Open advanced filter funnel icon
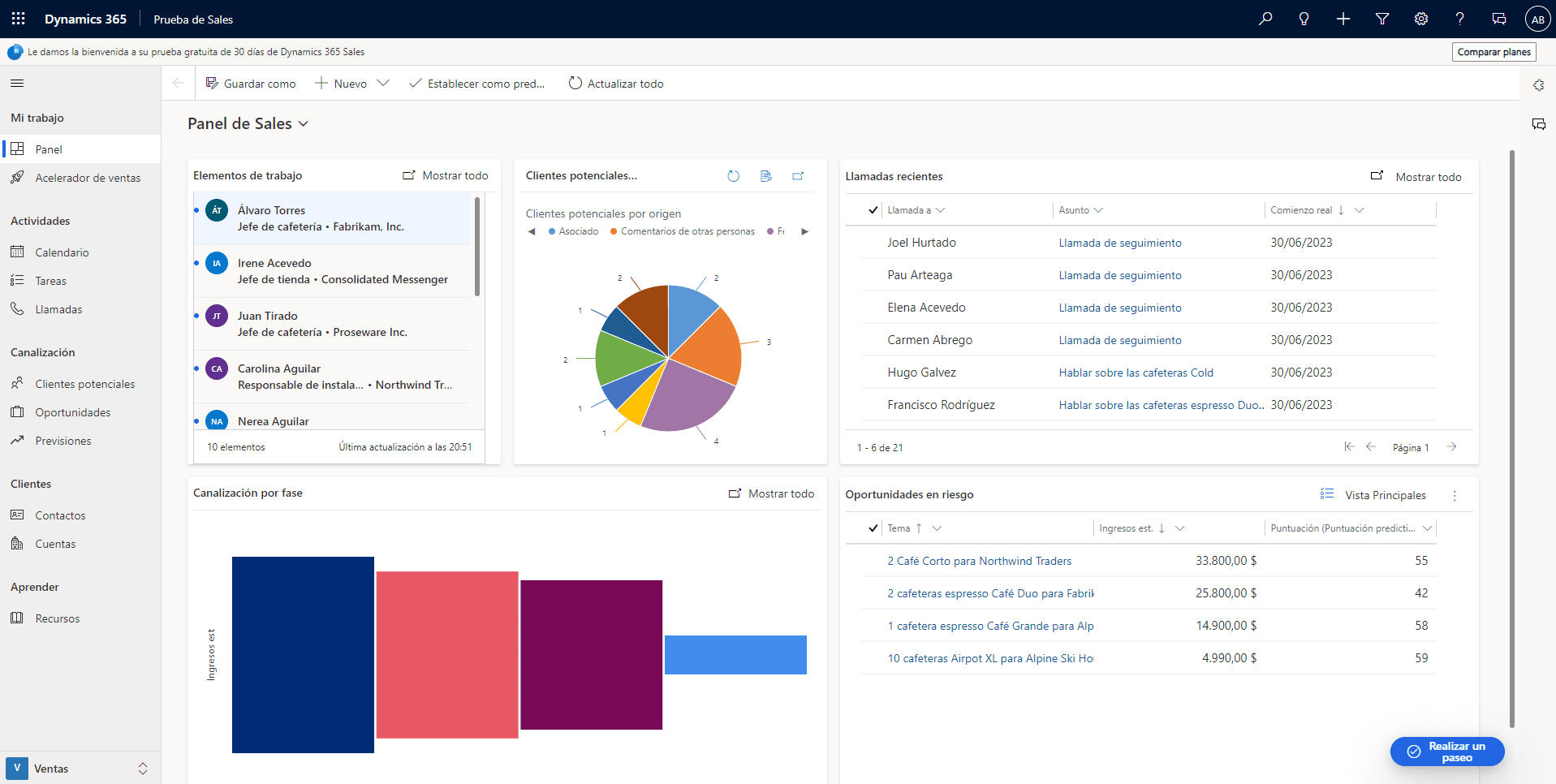Screen dimensions: 1556x784 coord(1382,19)
